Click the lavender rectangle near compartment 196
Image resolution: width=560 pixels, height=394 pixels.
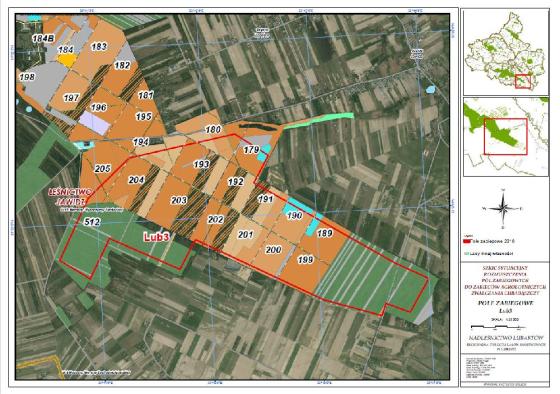pos(95,123)
